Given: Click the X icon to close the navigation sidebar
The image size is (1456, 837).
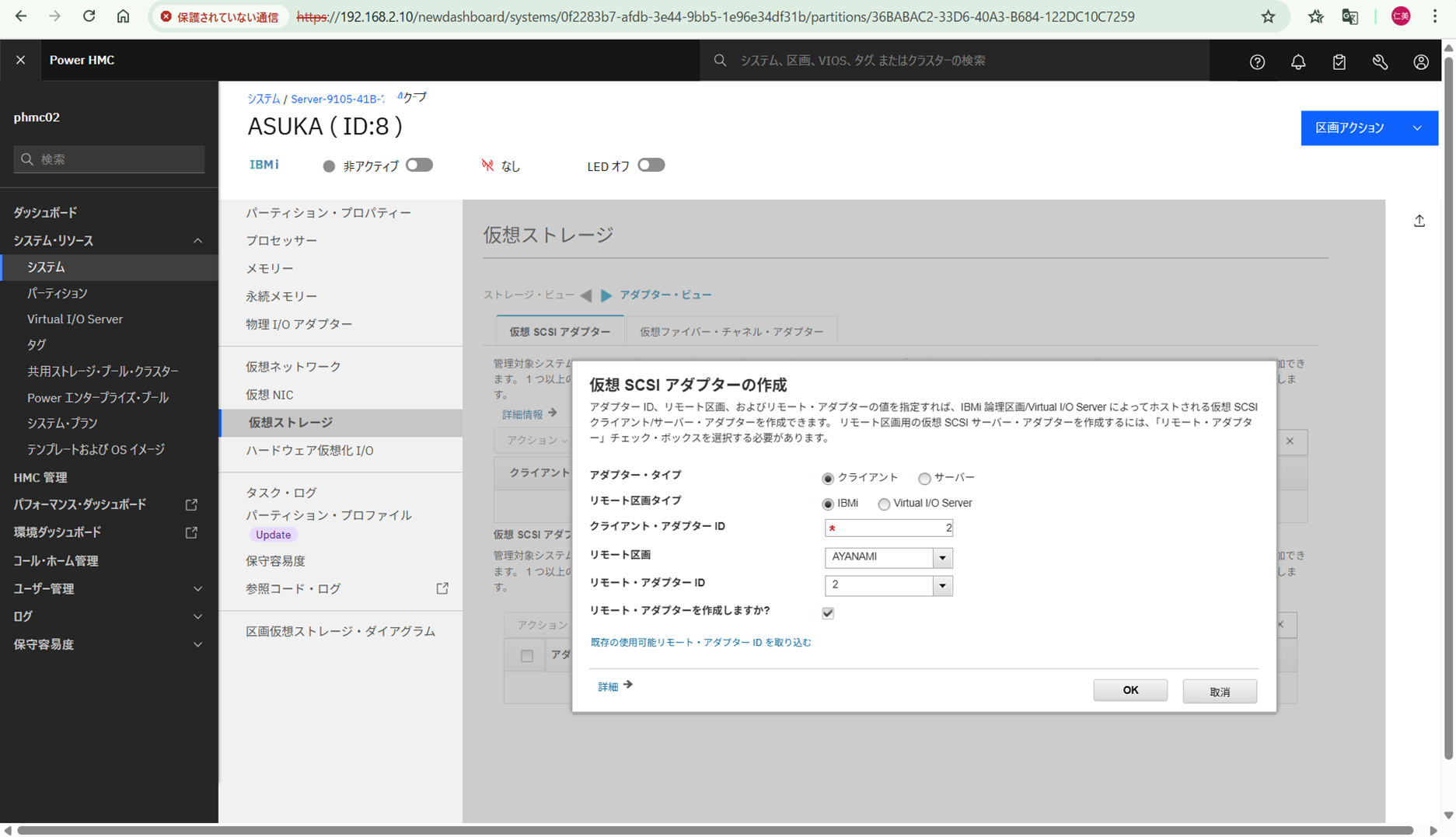Looking at the screenshot, I should (21, 60).
